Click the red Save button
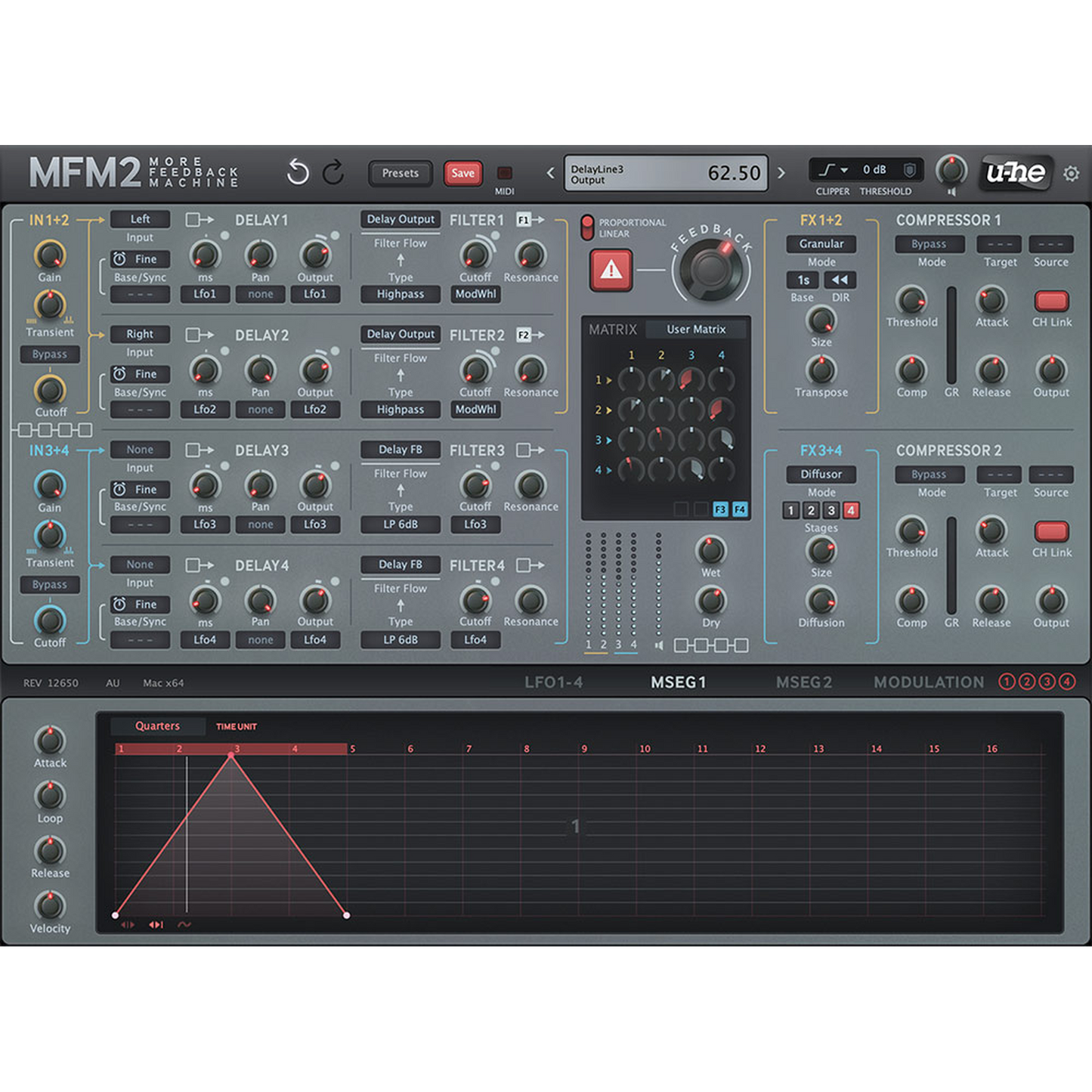The image size is (1092, 1092). 462,173
